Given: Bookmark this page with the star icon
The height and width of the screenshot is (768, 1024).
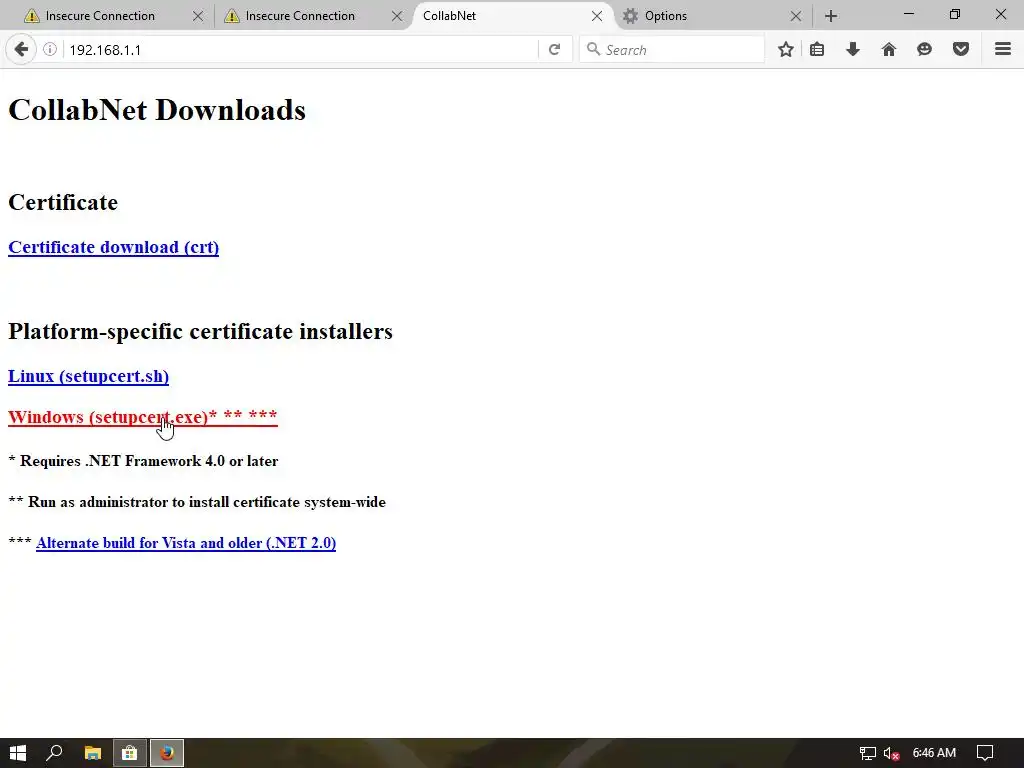Looking at the screenshot, I should coord(786,49).
